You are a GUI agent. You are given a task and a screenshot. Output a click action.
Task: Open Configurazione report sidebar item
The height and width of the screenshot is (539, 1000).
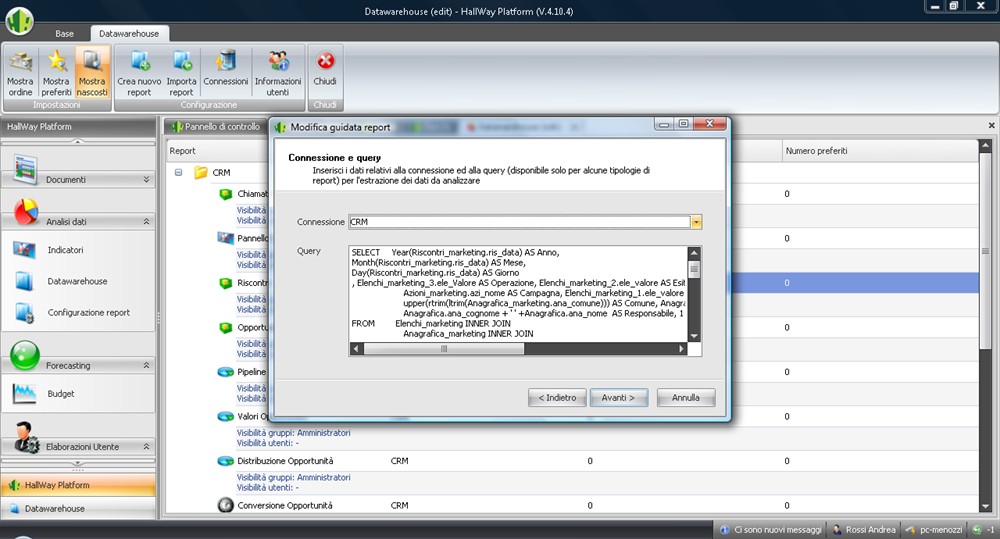[89, 313]
